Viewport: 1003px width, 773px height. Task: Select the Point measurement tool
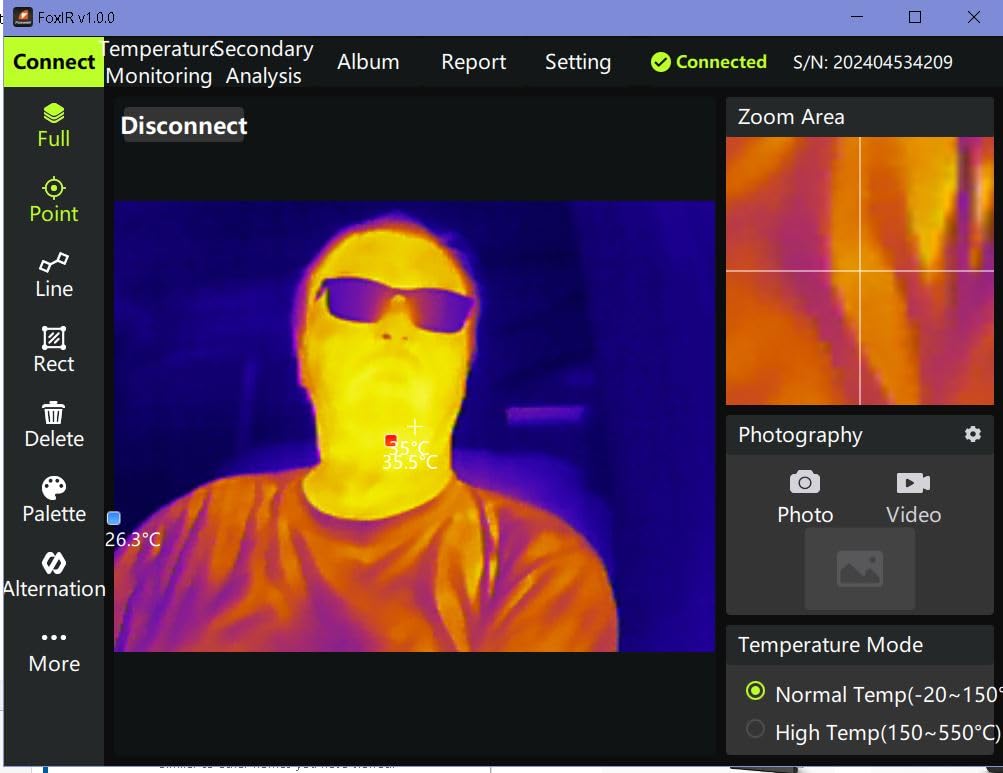pyautogui.click(x=53, y=198)
